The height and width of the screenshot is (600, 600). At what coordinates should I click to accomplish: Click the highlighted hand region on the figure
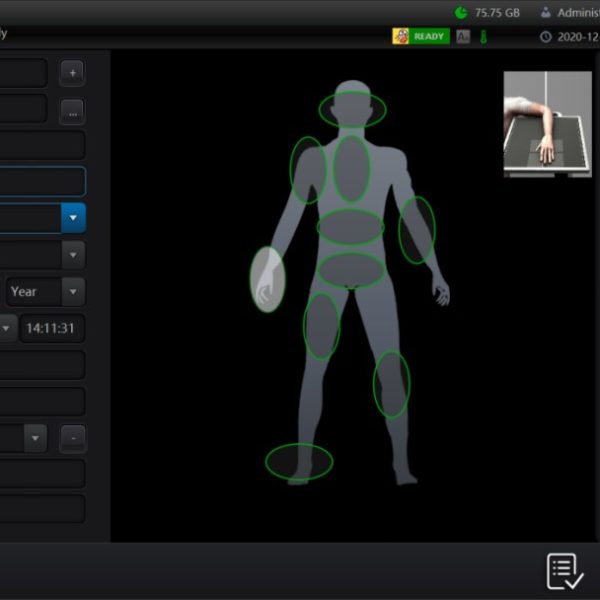click(267, 280)
